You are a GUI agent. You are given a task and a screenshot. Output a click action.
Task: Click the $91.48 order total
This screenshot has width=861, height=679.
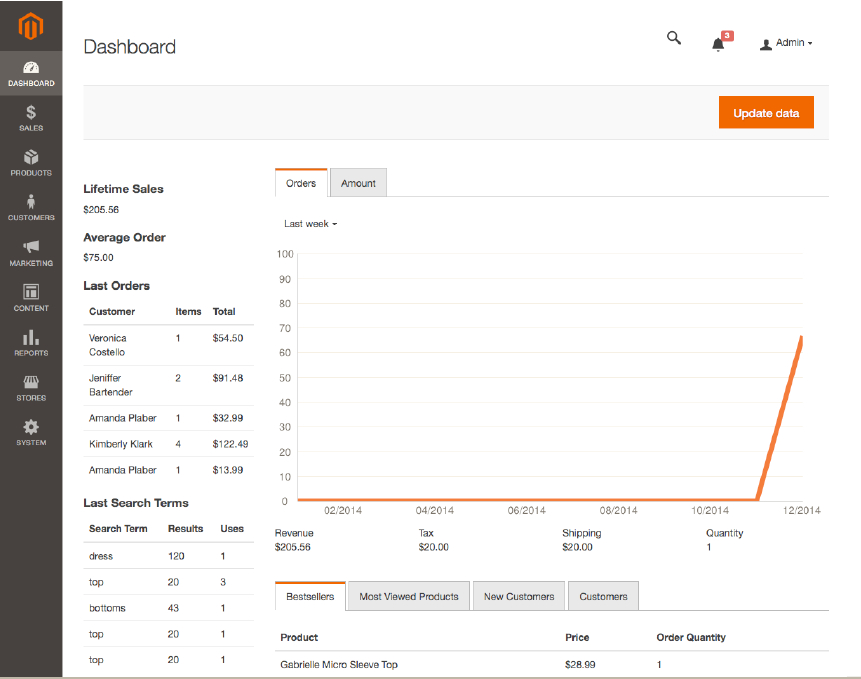pyautogui.click(x=227, y=378)
